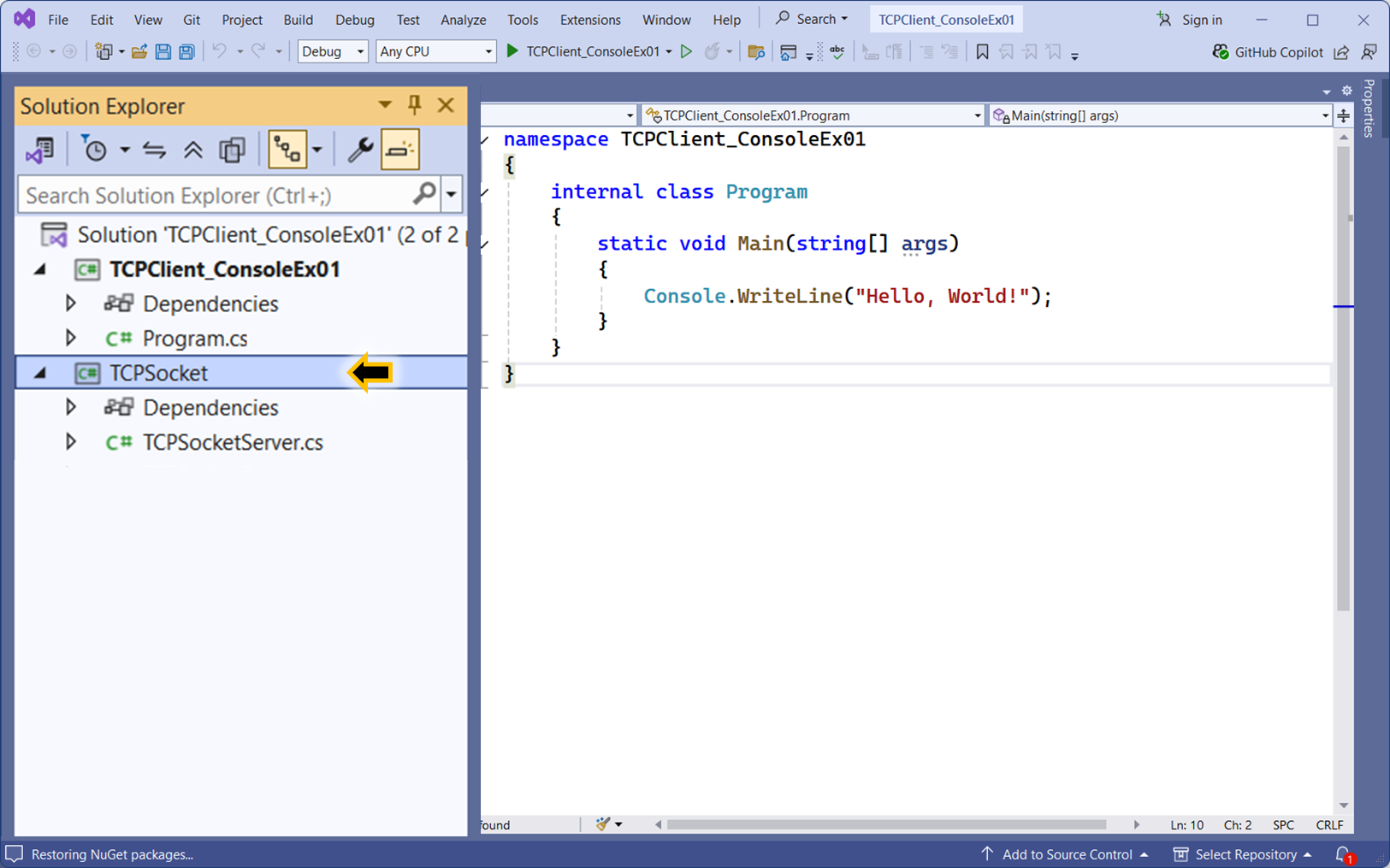Viewport: 1390px width, 868px height.
Task: Open the Any CPU platform dropdown
Action: tap(435, 51)
